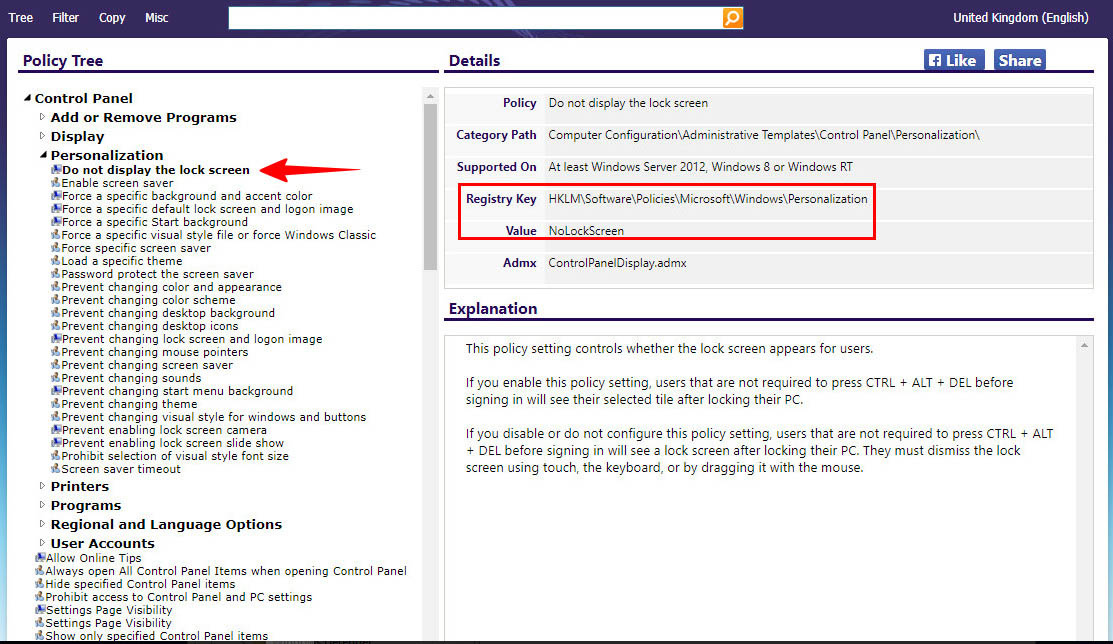Click the policy tree scroll up arrow

(x=430, y=96)
